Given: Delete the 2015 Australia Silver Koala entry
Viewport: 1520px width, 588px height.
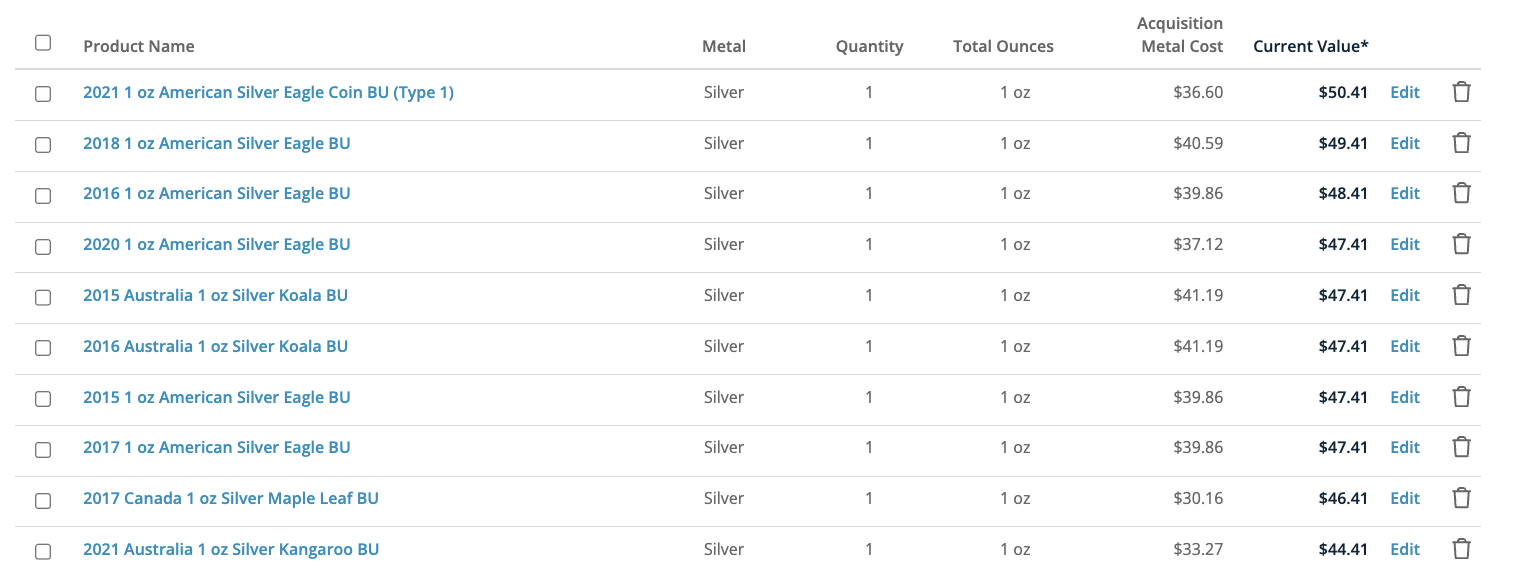Looking at the screenshot, I should 1461,295.
